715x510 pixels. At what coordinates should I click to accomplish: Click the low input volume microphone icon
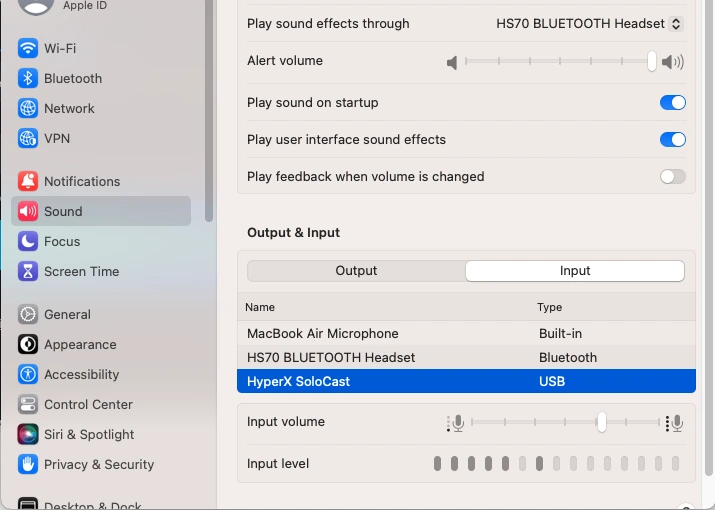[x=455, y=423]
